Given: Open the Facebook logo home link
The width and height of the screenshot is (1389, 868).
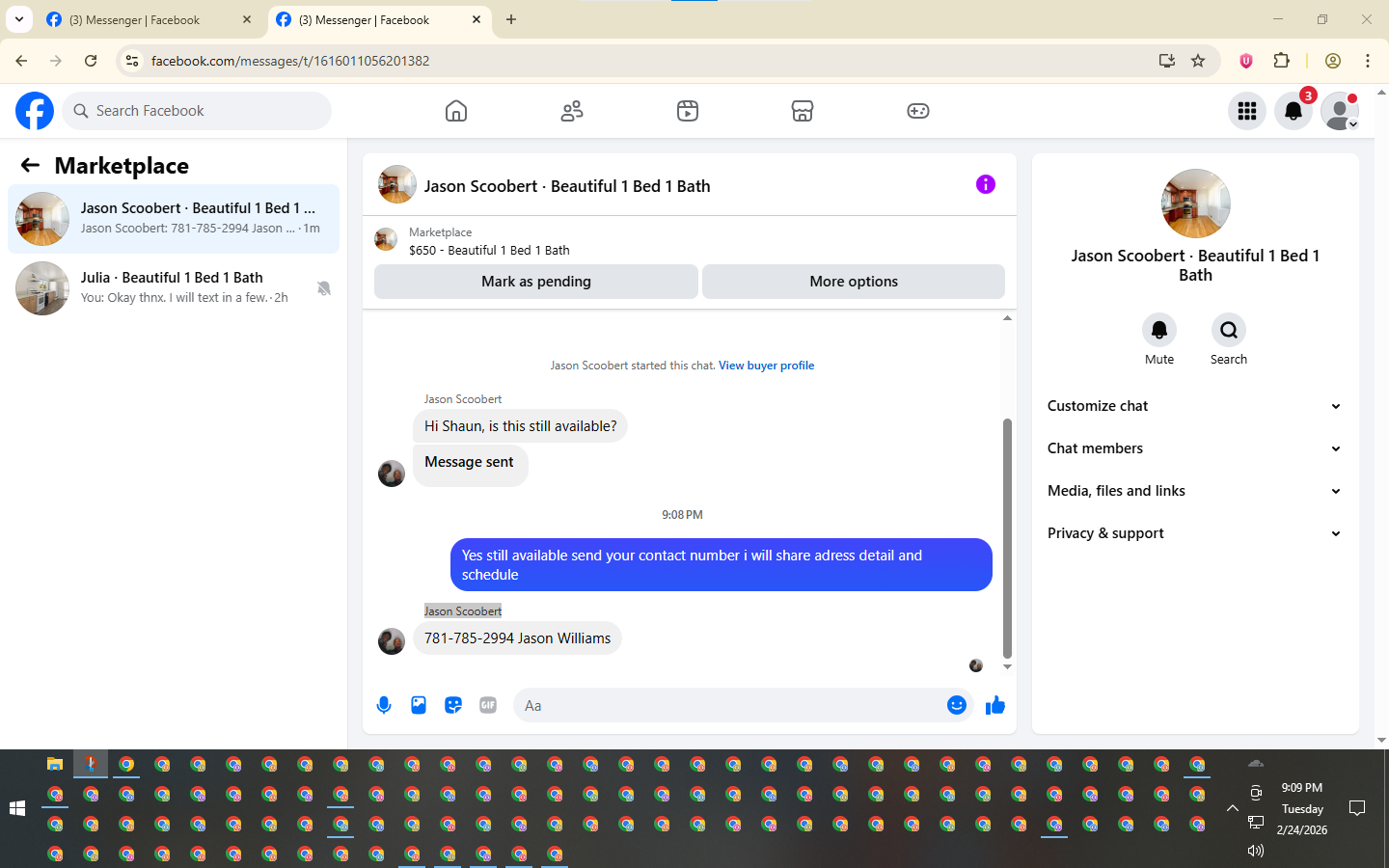Looking at the screenshot, I should tap(35, 111).
